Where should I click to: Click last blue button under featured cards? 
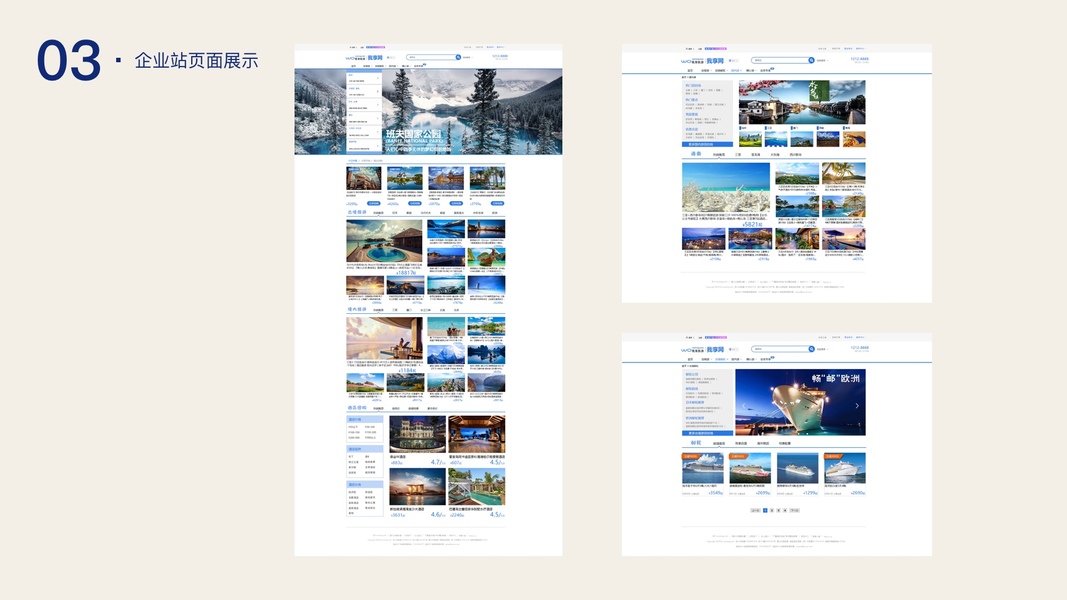coord(498,203)
